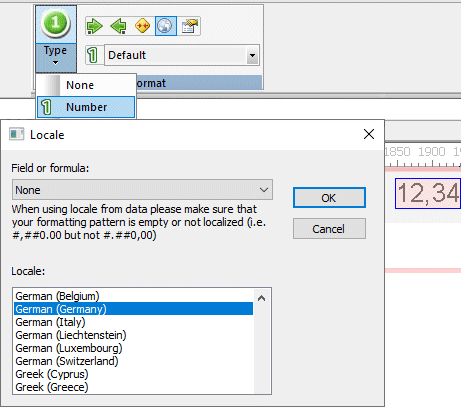Click the Locale dialog title icon

click(x=16, y=134)
